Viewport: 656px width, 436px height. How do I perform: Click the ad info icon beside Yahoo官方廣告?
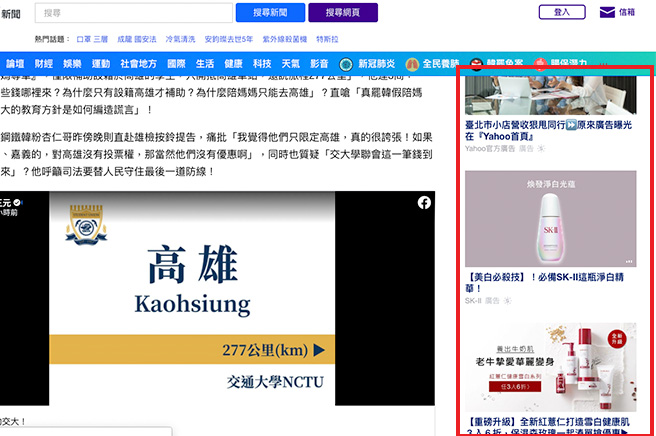[541, 148]
